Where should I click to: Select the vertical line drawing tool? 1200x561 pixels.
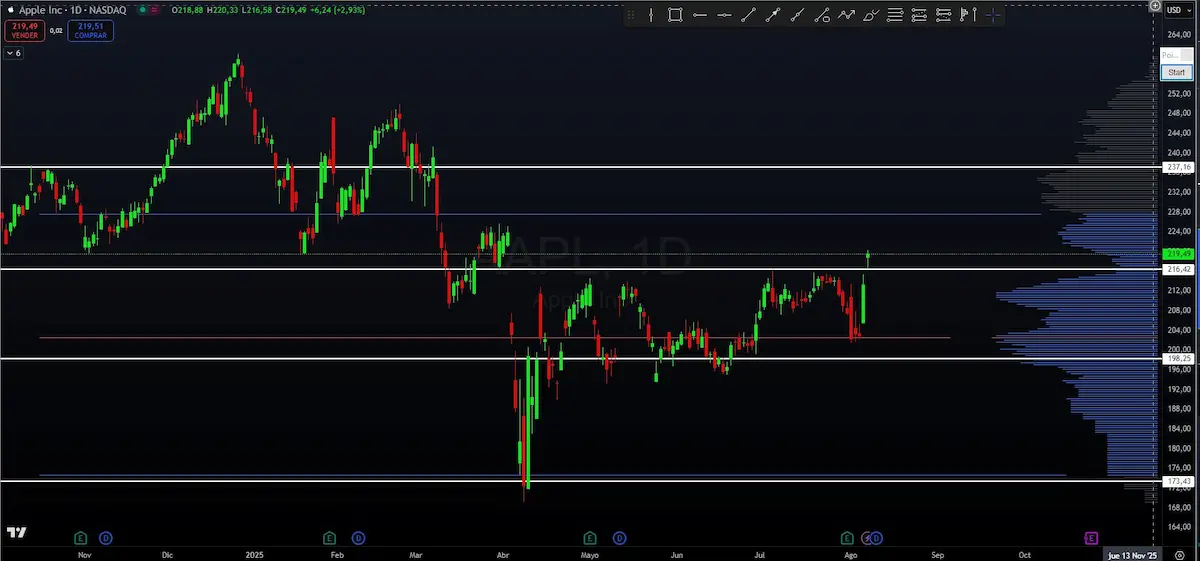point(651,14)
